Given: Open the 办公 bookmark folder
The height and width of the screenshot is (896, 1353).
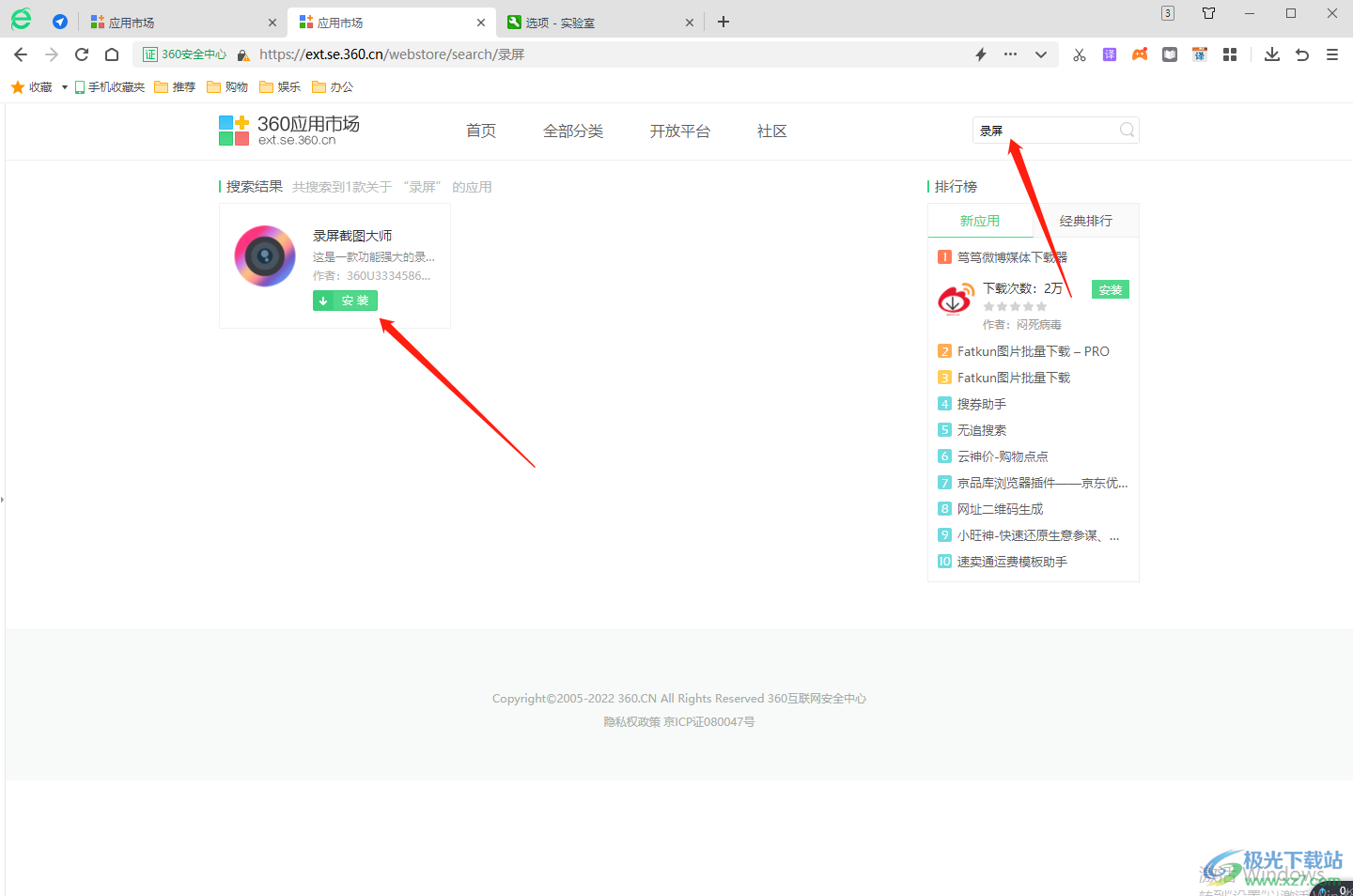Looking at the screenshot, I should point(334,87).
